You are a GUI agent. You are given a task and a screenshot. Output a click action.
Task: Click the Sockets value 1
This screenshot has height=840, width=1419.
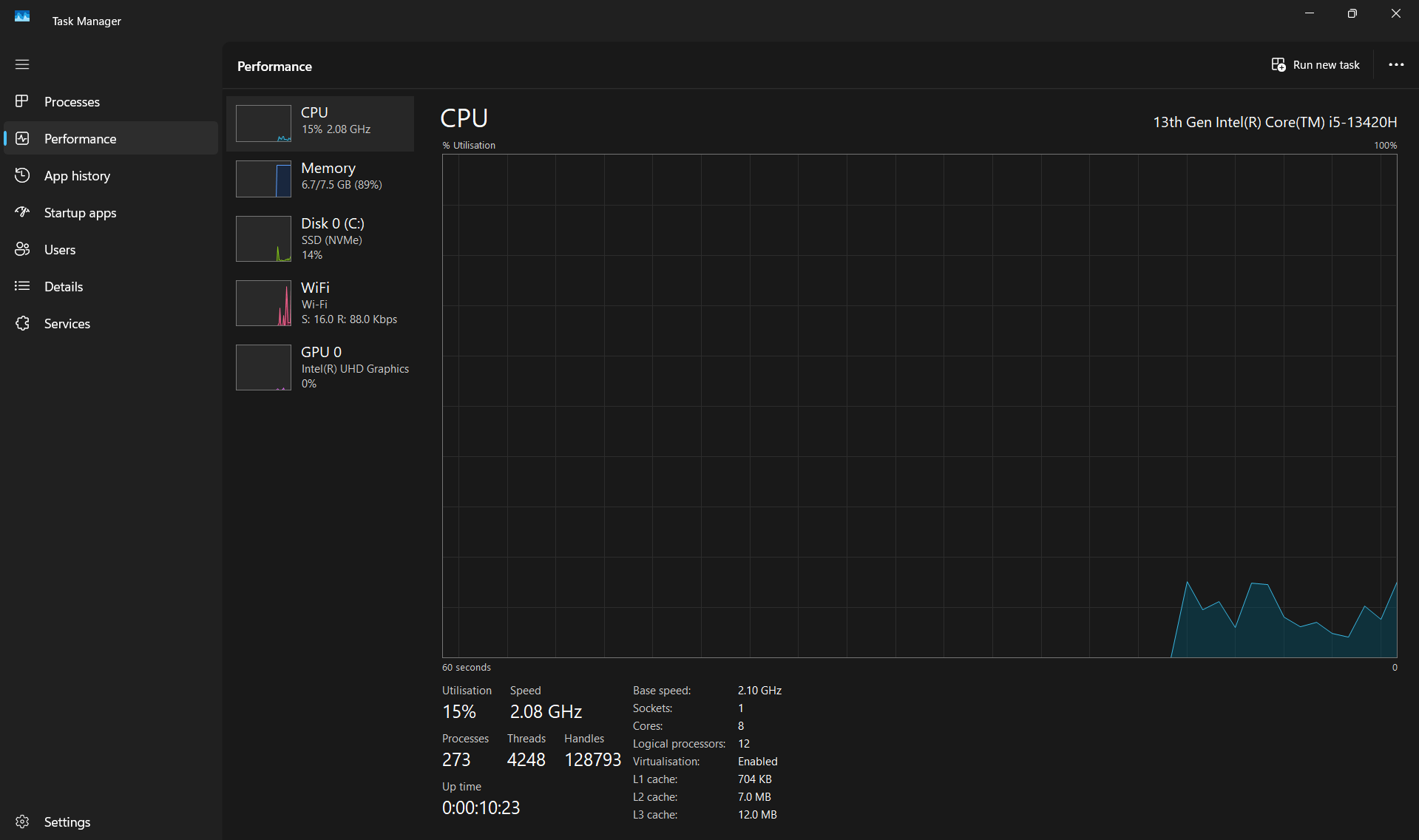(x=741, y=708)
